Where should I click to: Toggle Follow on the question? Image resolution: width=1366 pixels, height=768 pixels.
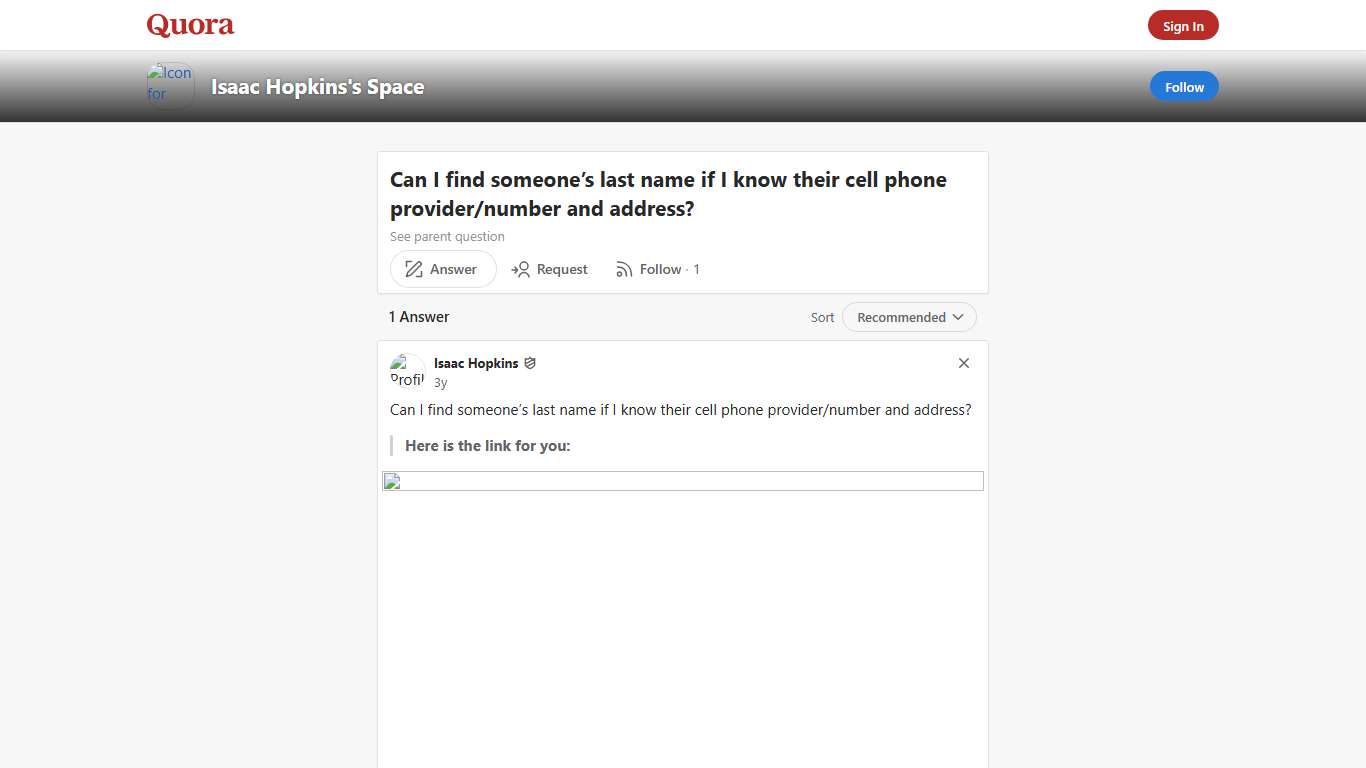662,269
